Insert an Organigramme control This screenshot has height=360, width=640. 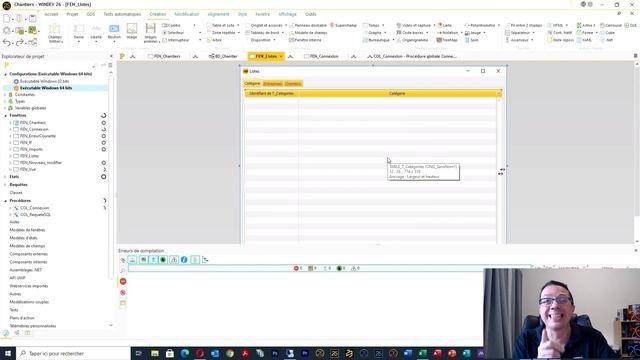click(412, 40)
